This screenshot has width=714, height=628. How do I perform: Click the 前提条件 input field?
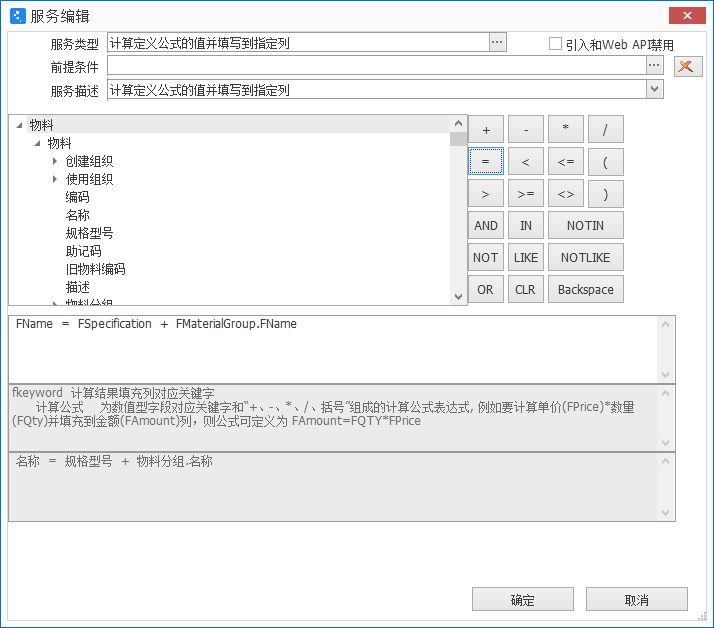377,66
